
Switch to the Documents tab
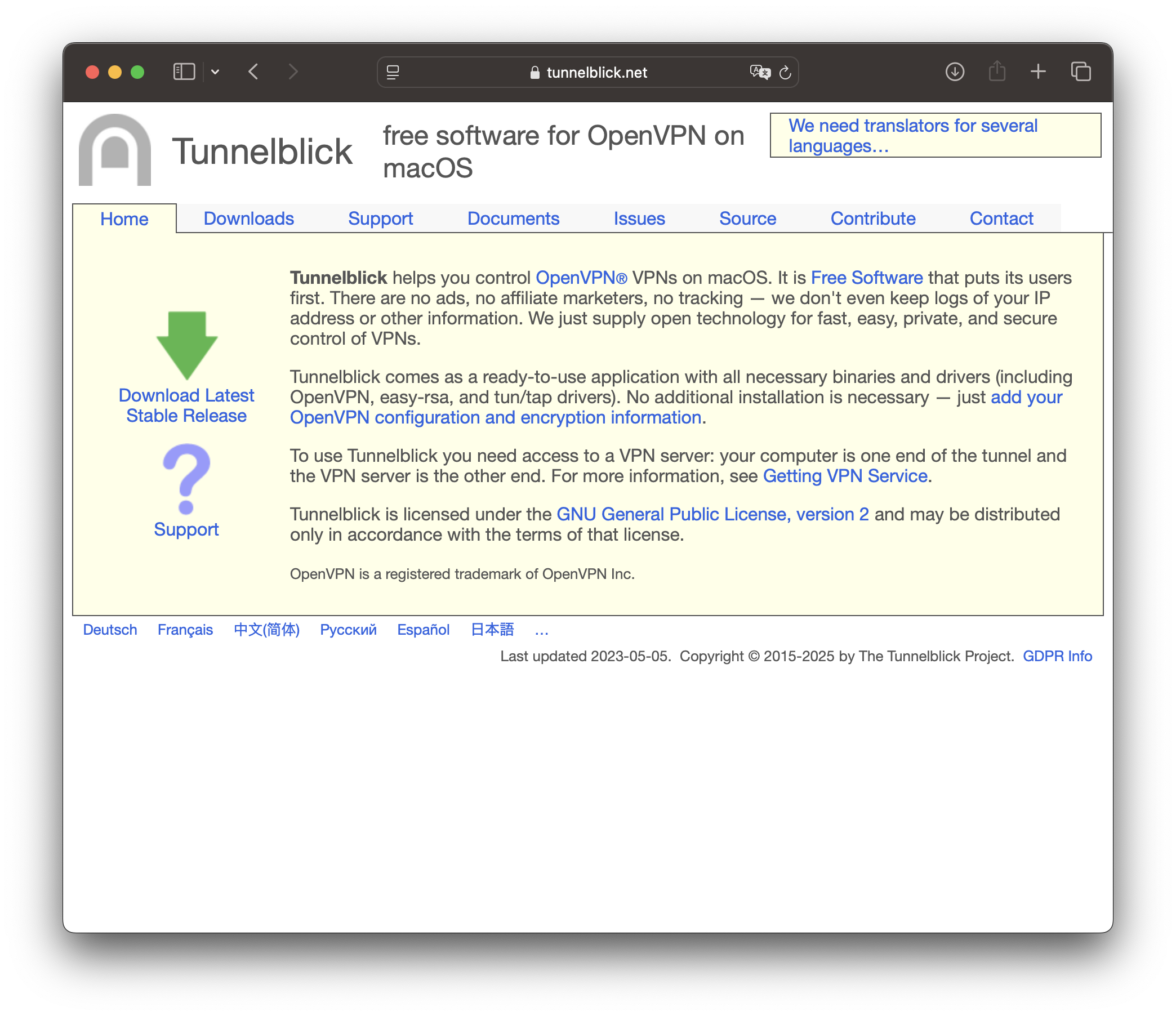tap(513, 219)
